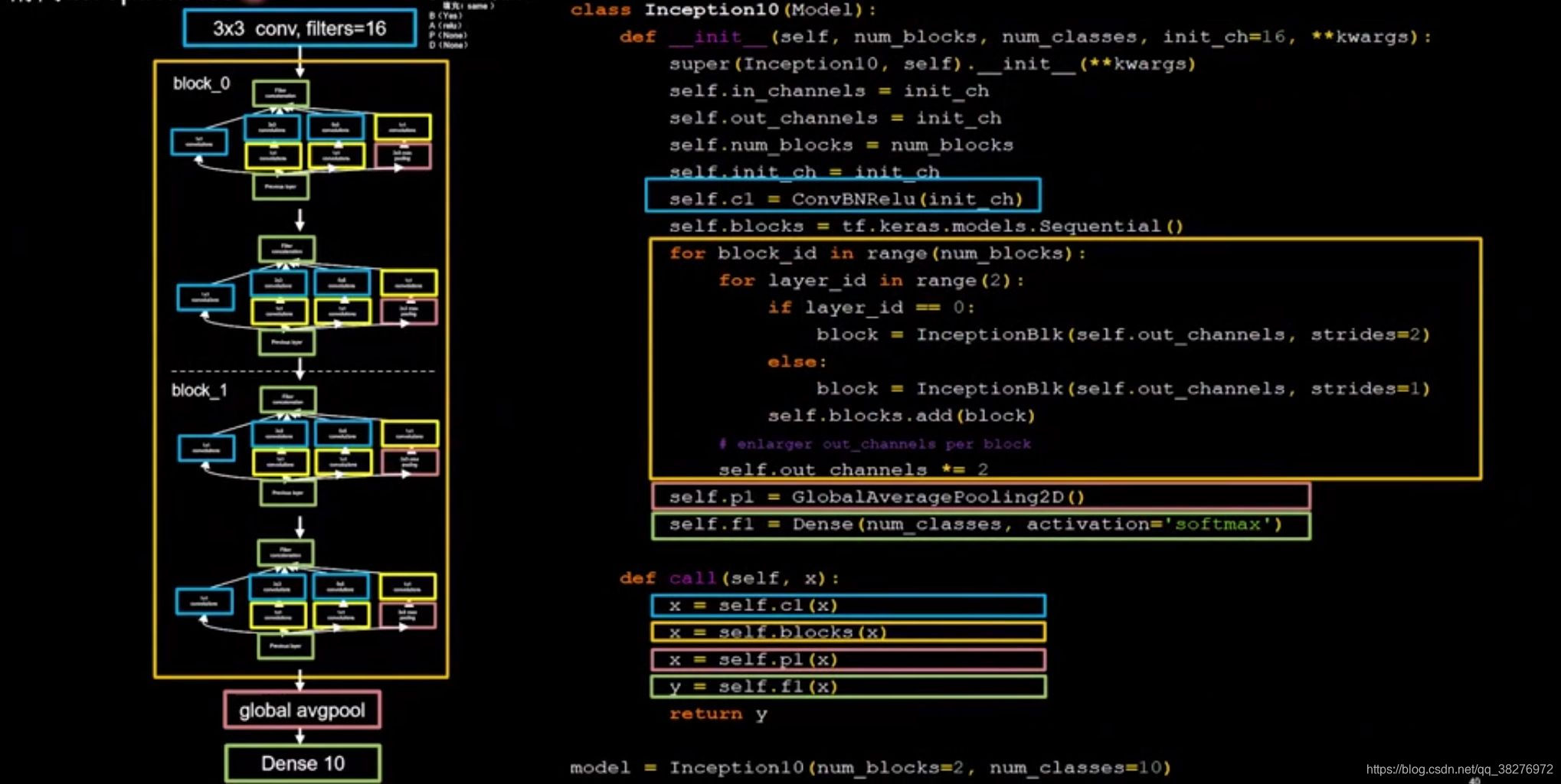
Task: Click the 'model = Inception10(num_blocks=2, num_classes=10)' line
Action: click(x=871, y=767)
